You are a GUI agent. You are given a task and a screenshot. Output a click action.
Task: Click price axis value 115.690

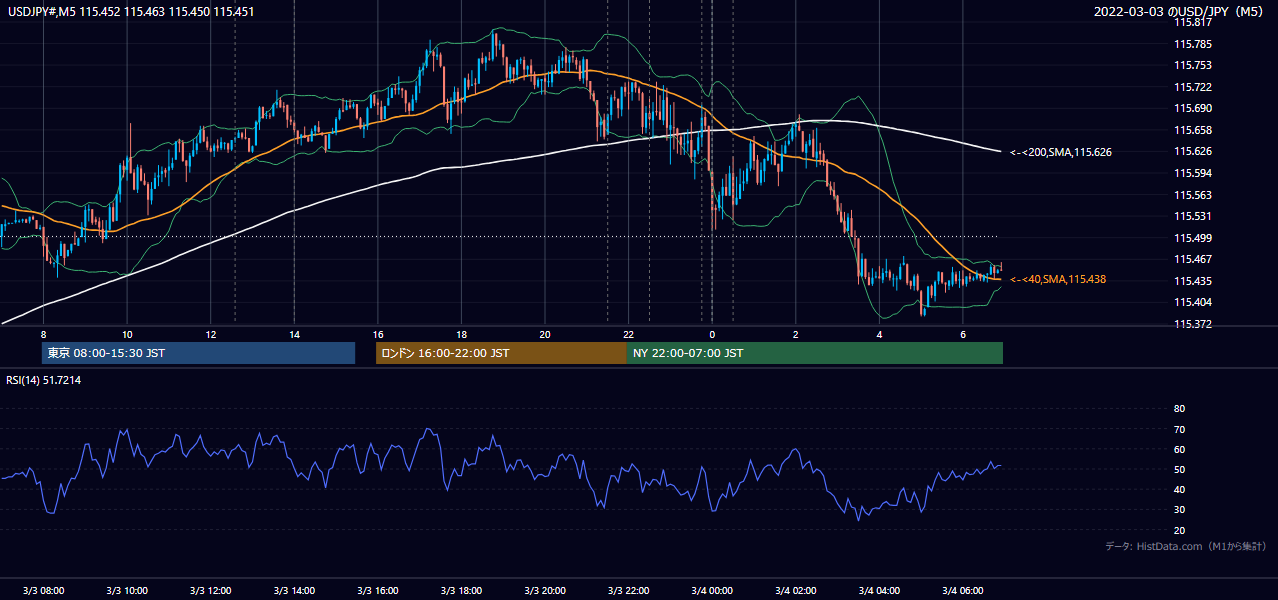coord(1193,108)
